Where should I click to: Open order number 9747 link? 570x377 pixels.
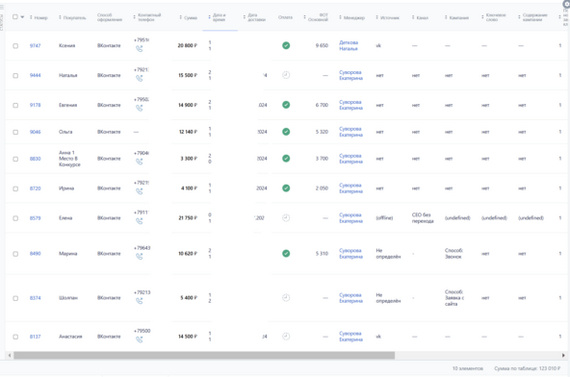pyautogui.click(x=35, y=46)
